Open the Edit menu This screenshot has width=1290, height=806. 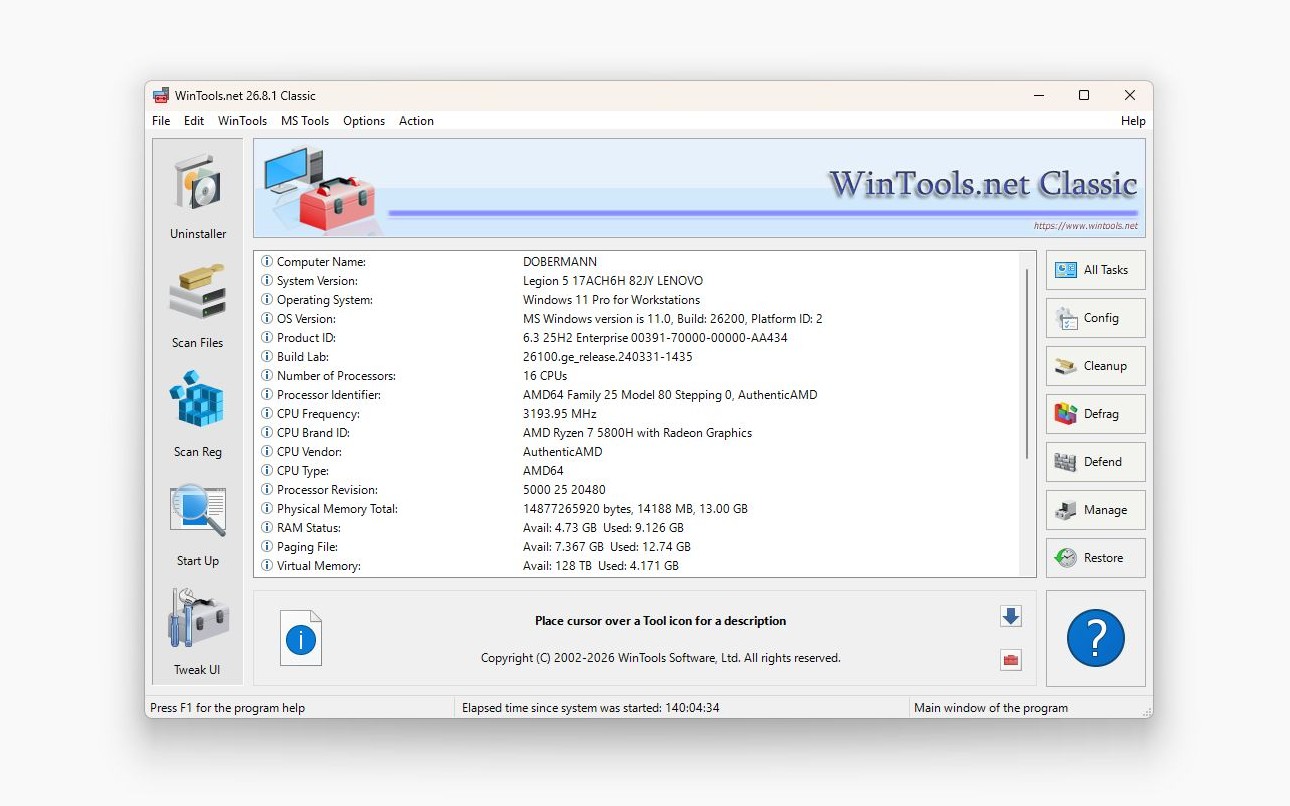194,121
